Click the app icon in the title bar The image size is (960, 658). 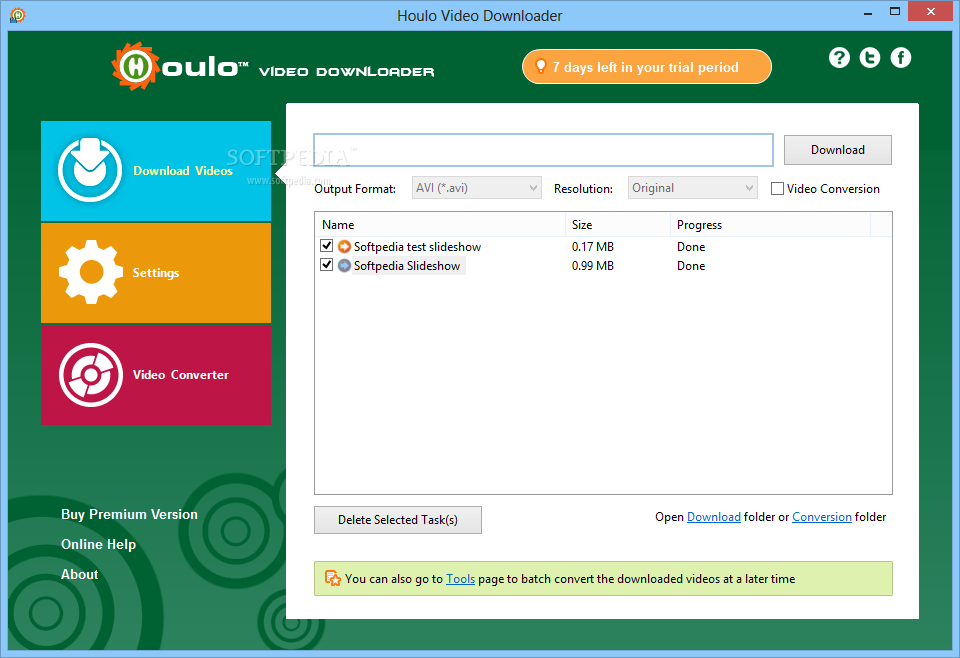(x=18, y=15)
